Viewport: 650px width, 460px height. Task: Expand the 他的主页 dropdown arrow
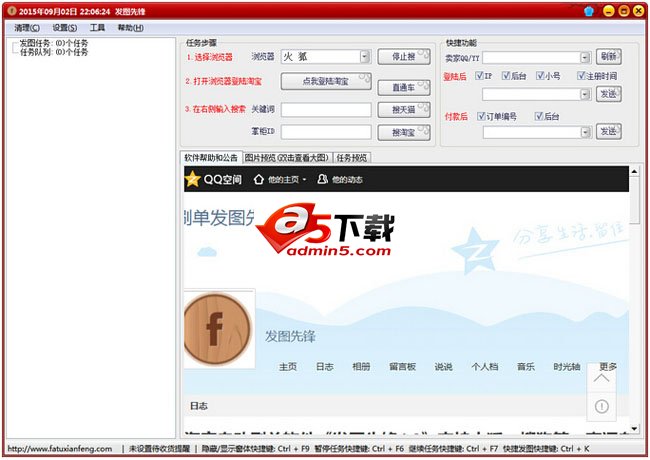(305, 180)
